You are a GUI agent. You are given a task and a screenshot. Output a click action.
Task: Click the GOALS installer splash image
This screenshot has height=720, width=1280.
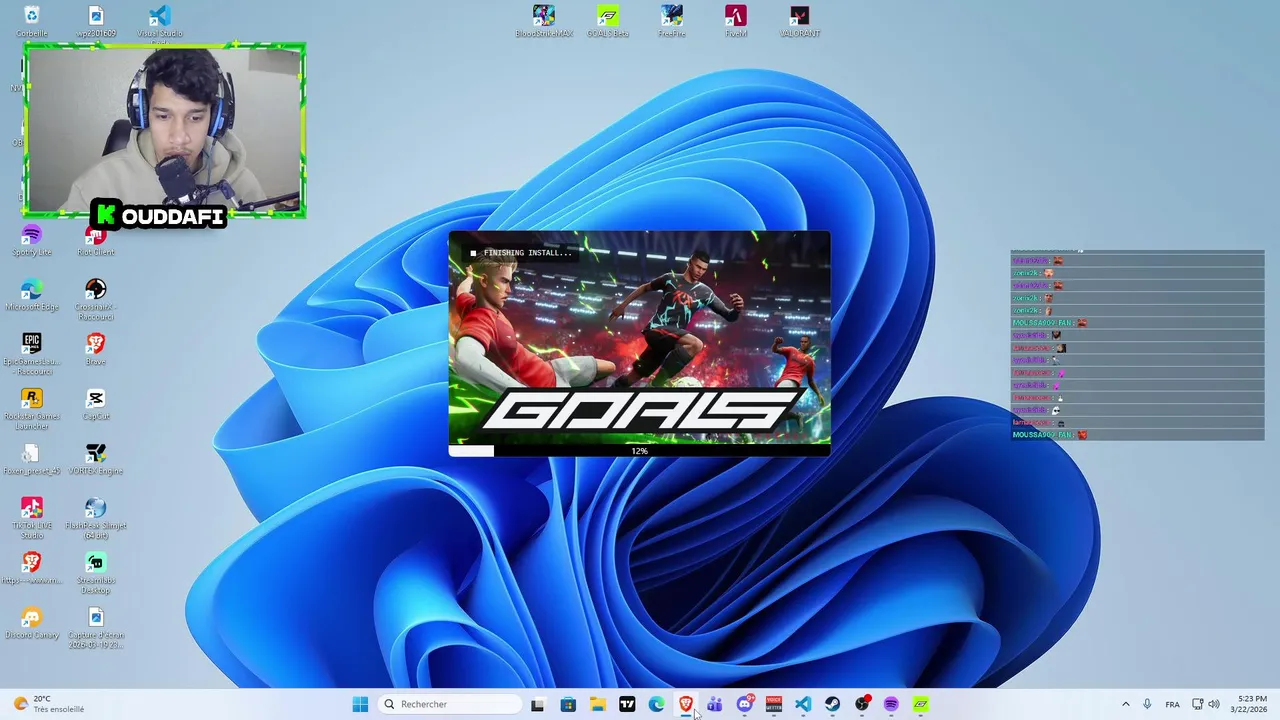tap(639, 338)
